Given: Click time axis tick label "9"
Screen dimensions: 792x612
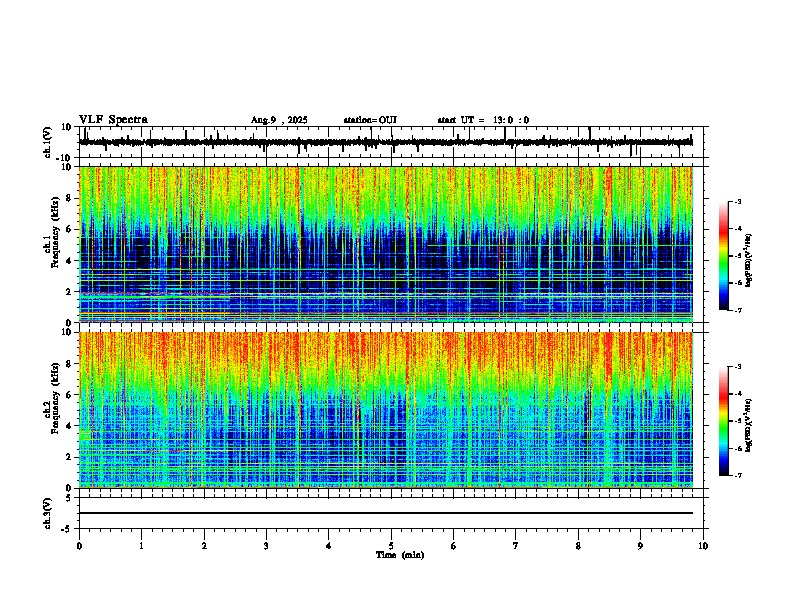Looking at the screenshot, I should tap(640, 545).
